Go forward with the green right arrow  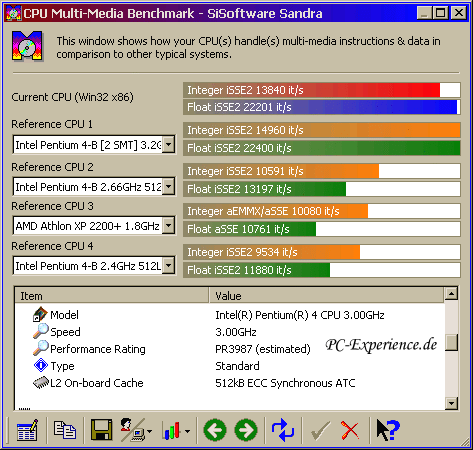246,430
